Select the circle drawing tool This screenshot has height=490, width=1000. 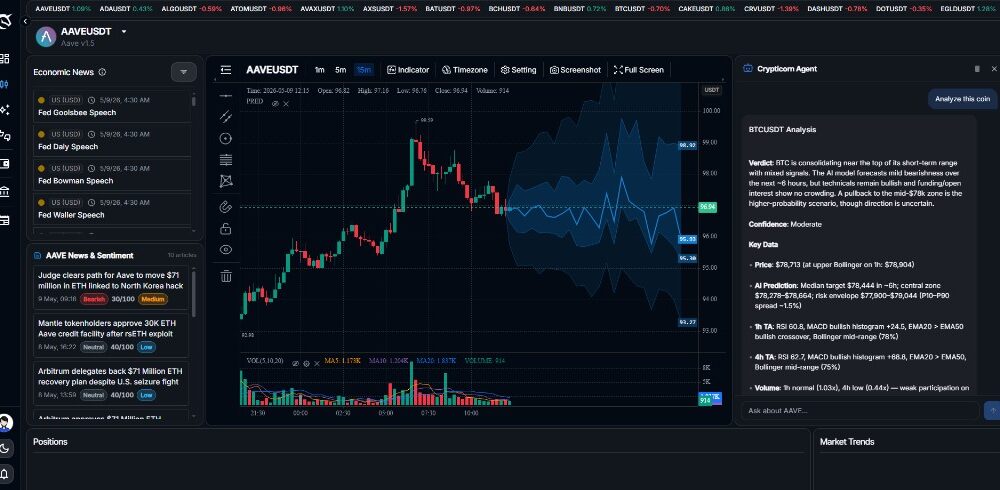[x=226, y=138]
